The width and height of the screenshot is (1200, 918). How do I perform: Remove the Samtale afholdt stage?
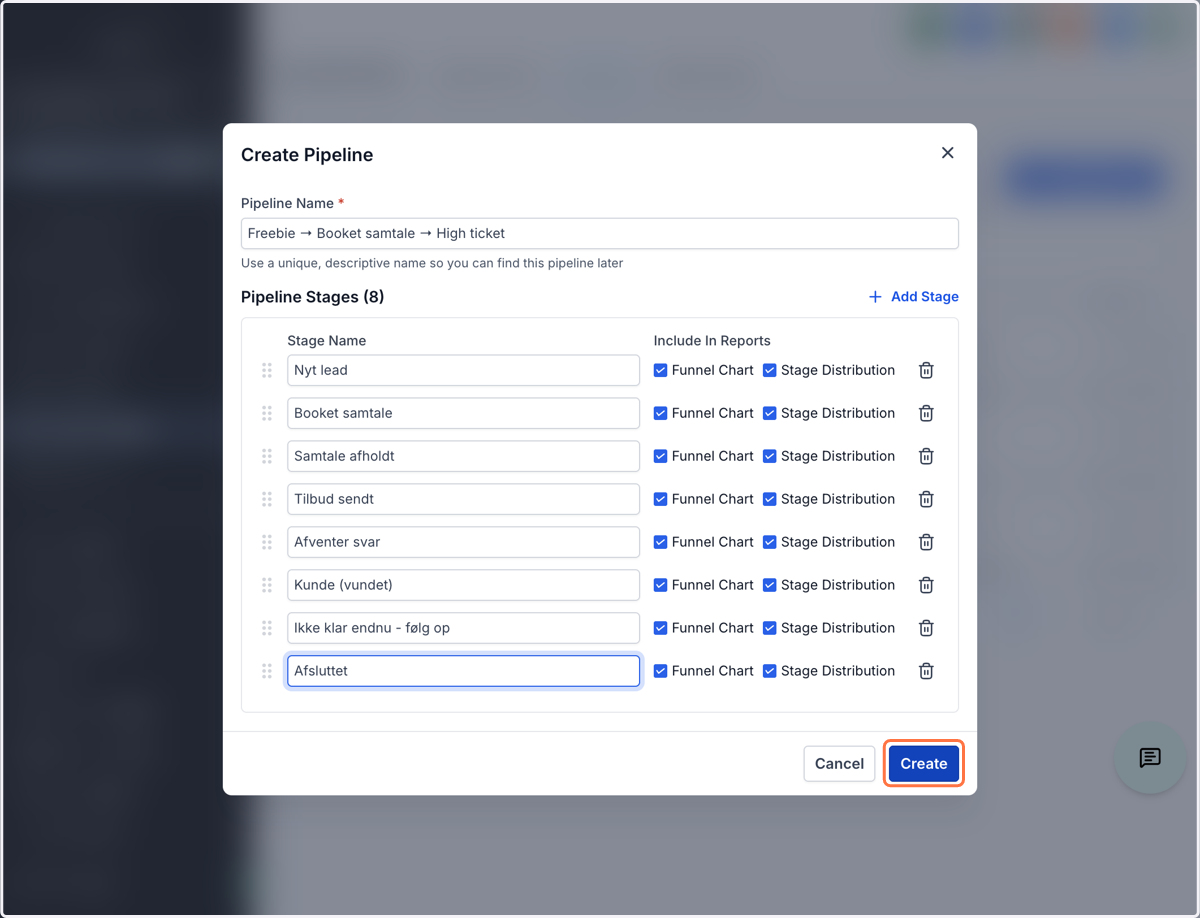pos(926,456)
